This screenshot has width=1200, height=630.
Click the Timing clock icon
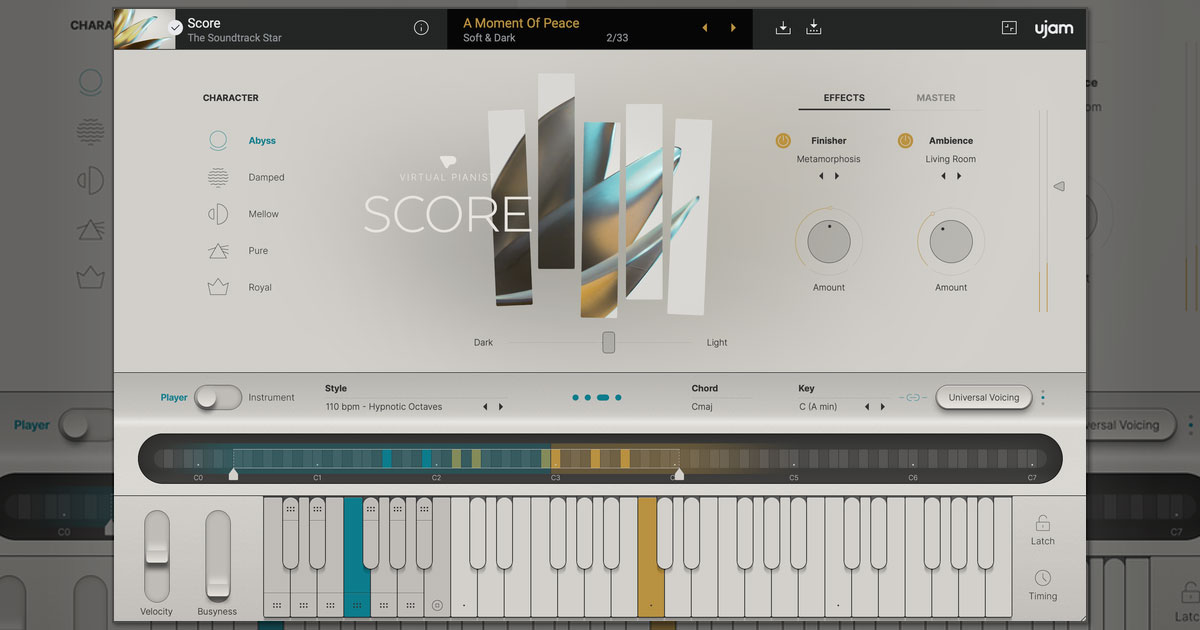pos(1042,578)
